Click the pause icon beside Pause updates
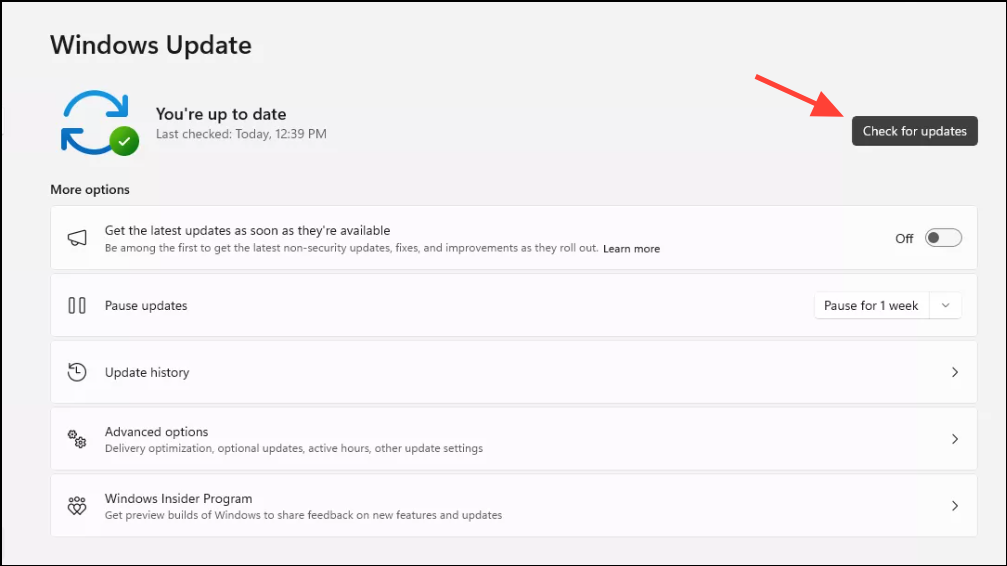The height and width of the screenshot is (566, 1007). [77, 305]
